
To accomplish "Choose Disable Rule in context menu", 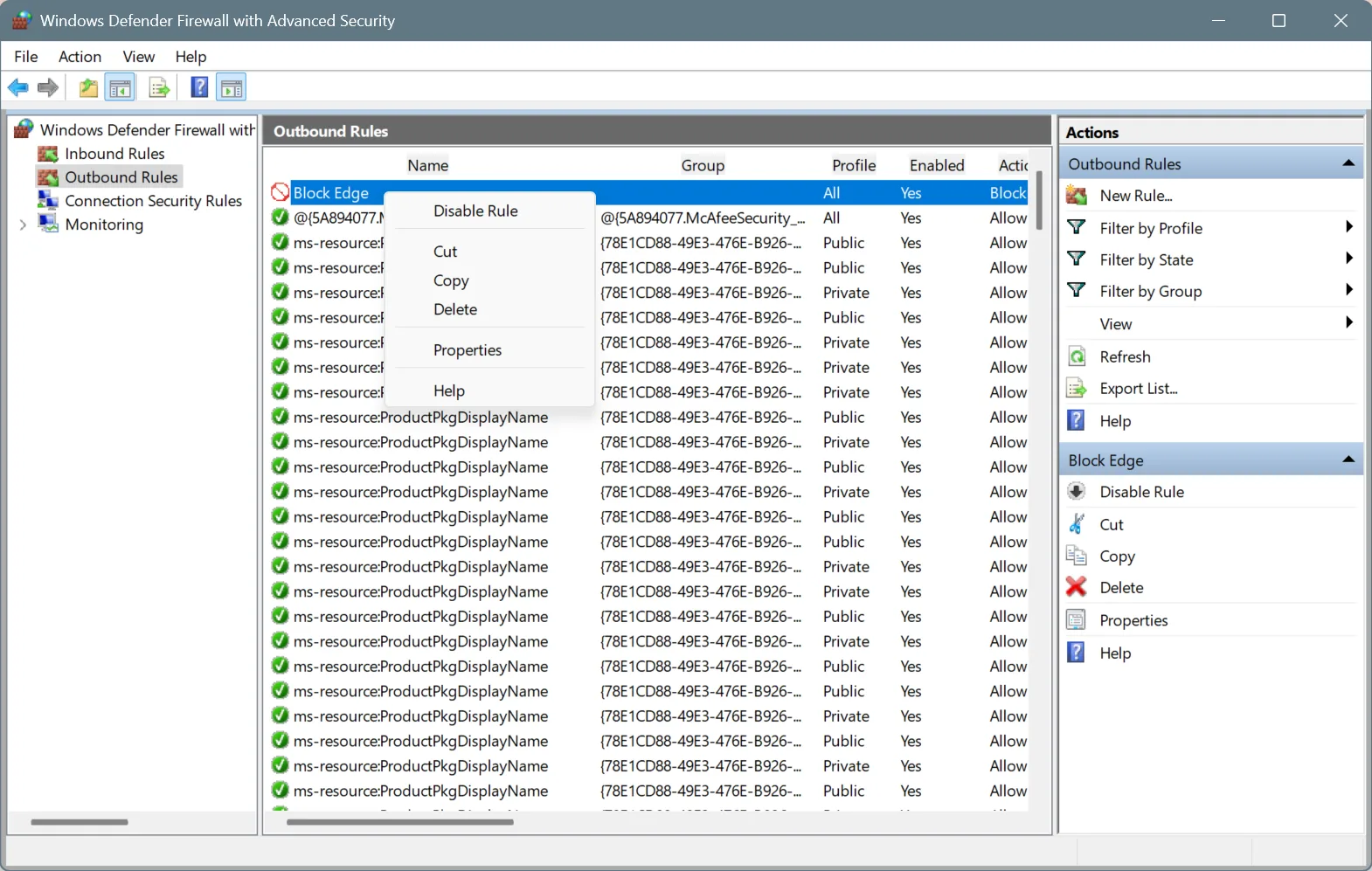I will click(x=489, y=211).
